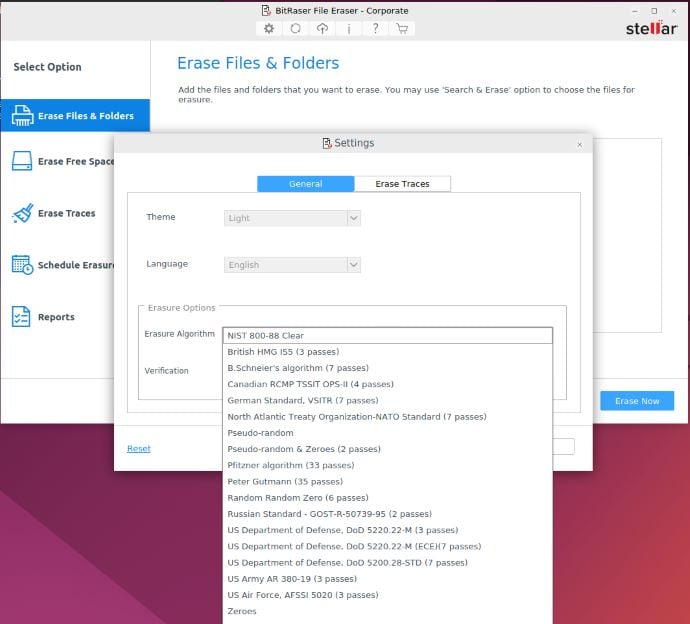Image resolution: width=690 pixels, height=624 pixels.
Task: Click the Erase Now button
Action: (x=637, y=401)
